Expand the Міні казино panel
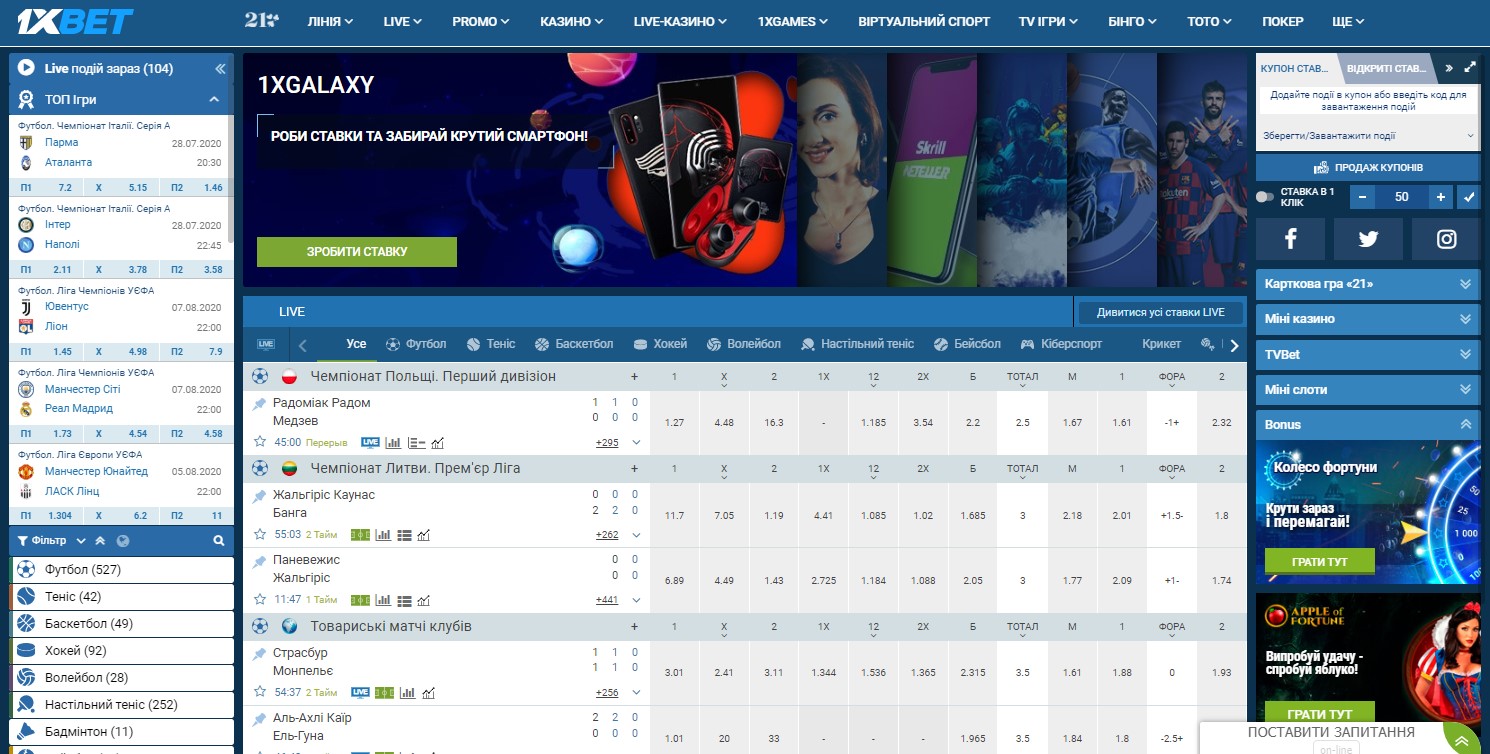The width and height of the screenshot is (1490, 754). point(1368,319)
